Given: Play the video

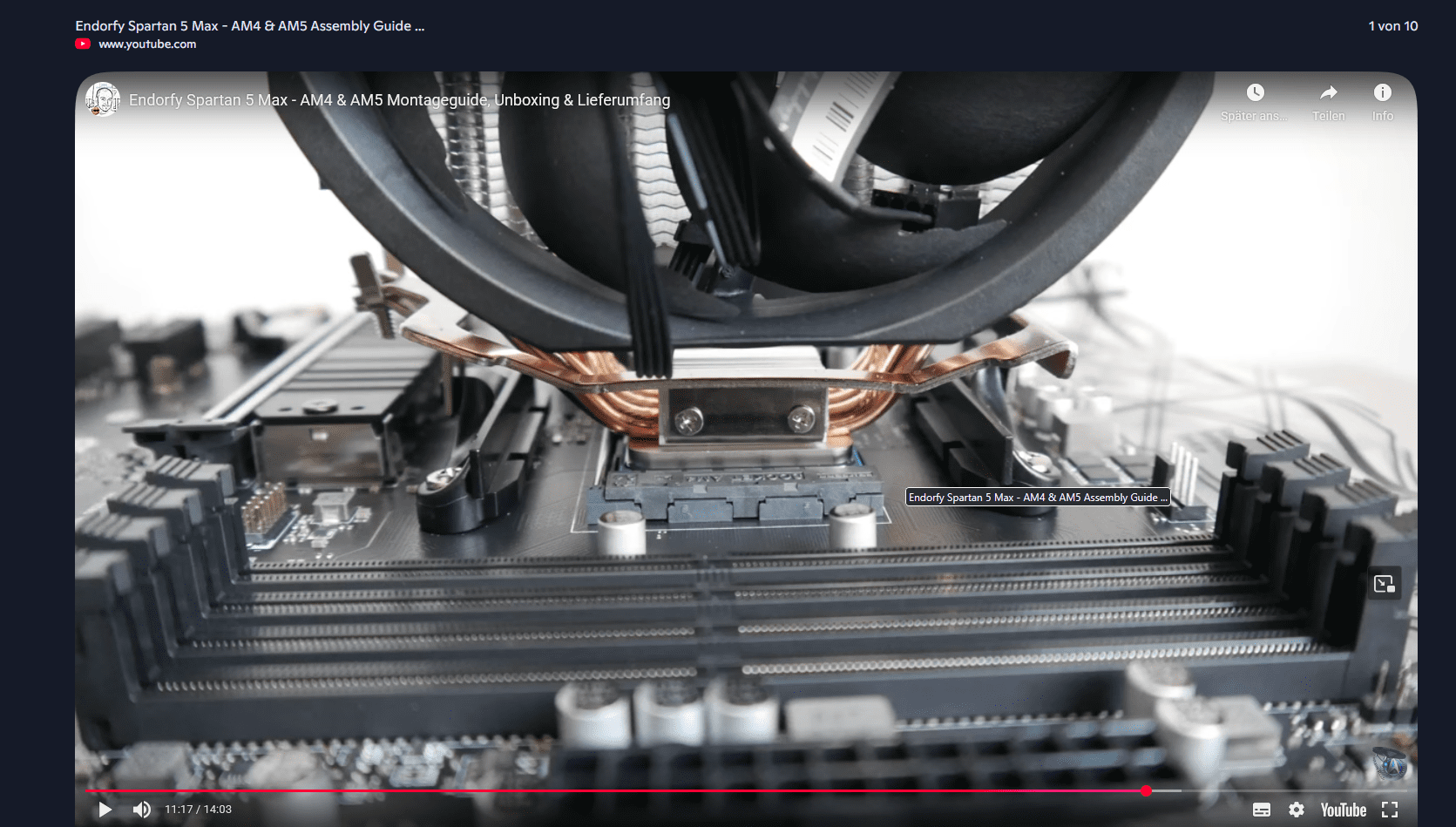Looking at the screenshot, I should (105, 810).
